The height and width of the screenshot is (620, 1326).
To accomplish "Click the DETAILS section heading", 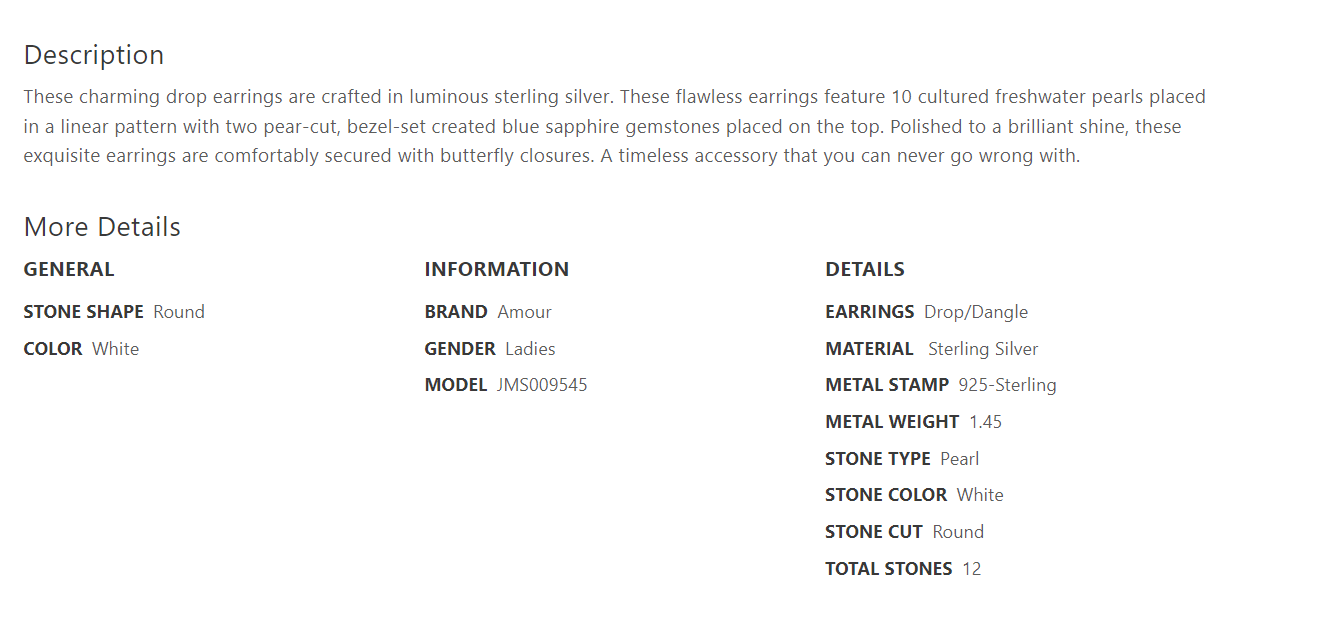I will [x=864, y=269].
